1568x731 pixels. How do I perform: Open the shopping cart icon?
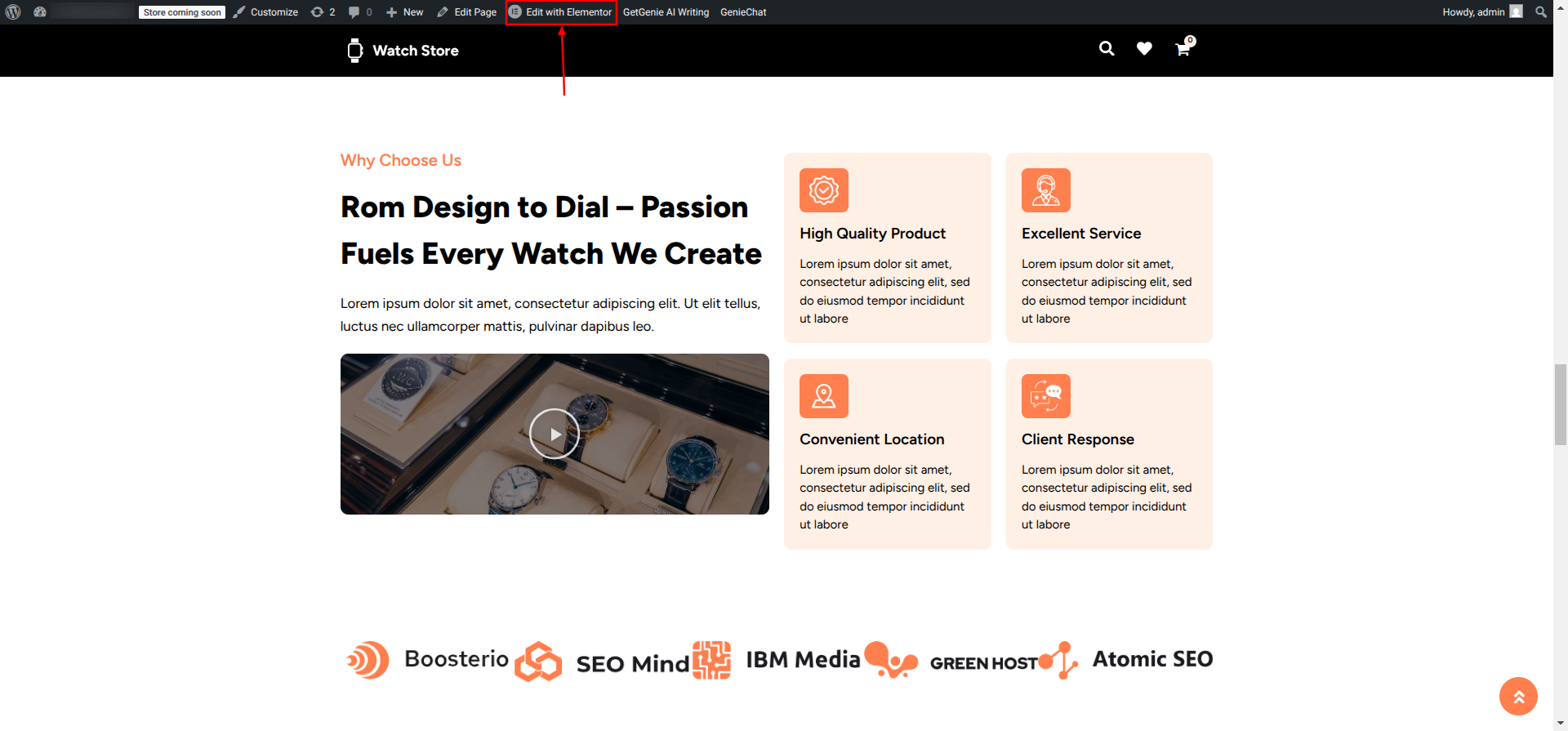[1183, 48]
